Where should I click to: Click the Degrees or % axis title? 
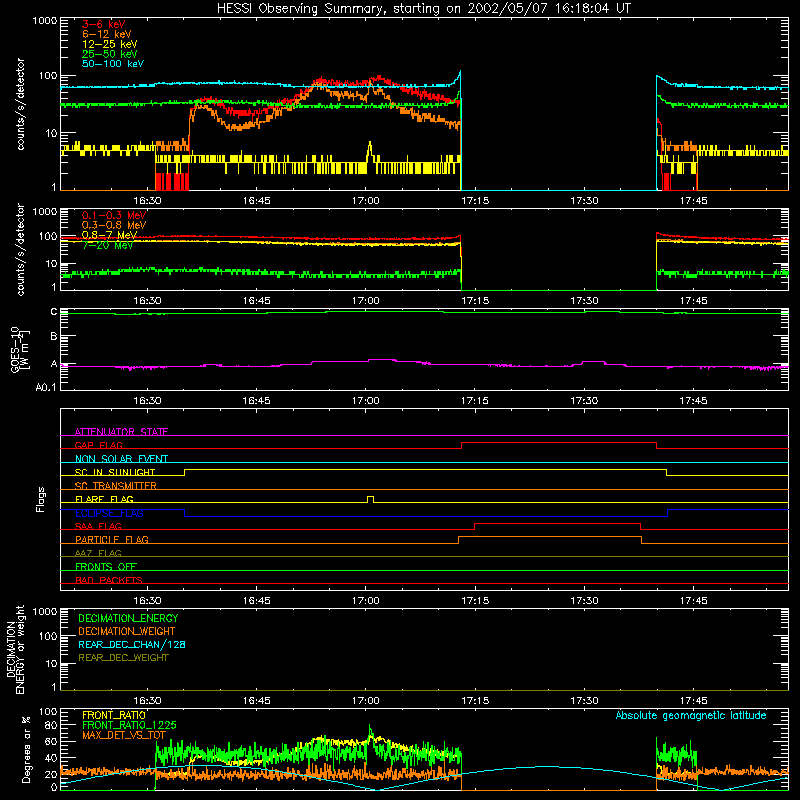26,749
